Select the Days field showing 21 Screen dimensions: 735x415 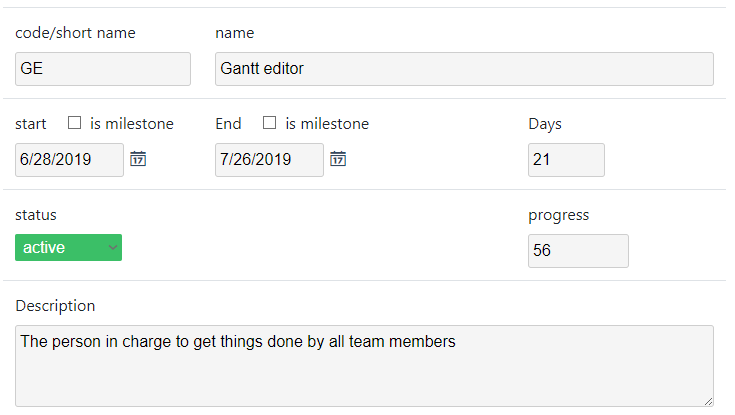tap(566, 160)
